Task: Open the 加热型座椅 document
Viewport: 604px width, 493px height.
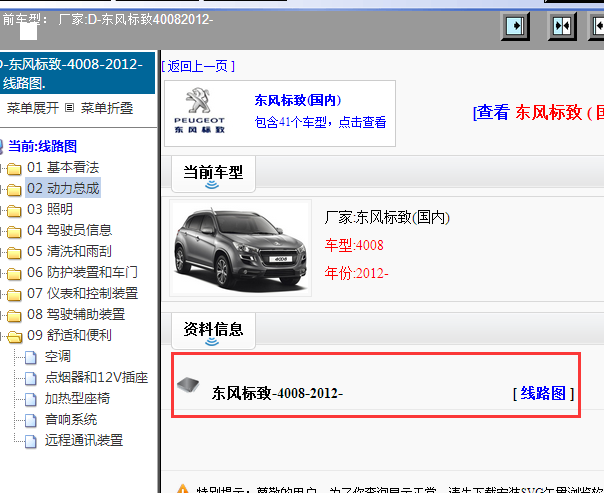Action: pyautogui.click(x=77, y=398)
